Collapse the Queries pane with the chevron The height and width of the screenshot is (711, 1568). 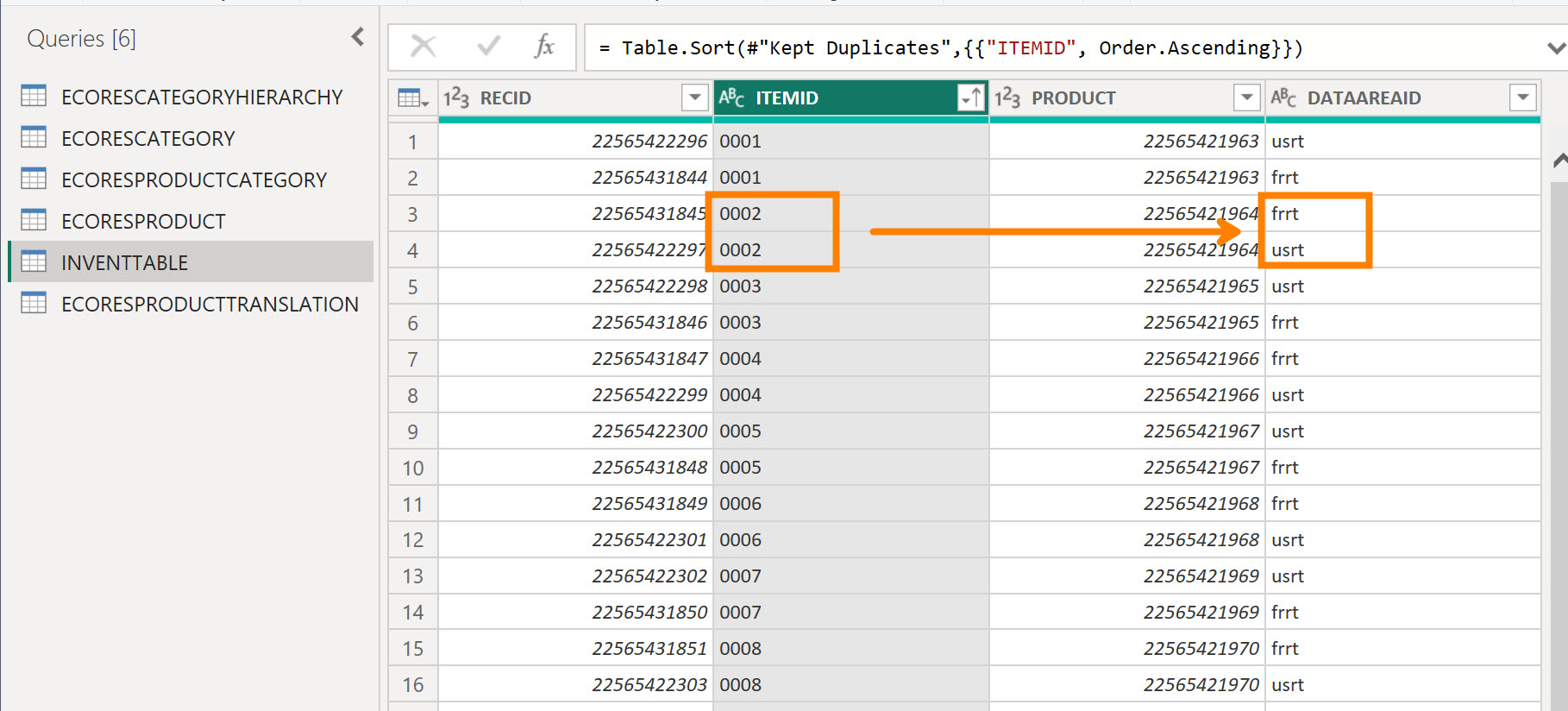coord(358,37)
